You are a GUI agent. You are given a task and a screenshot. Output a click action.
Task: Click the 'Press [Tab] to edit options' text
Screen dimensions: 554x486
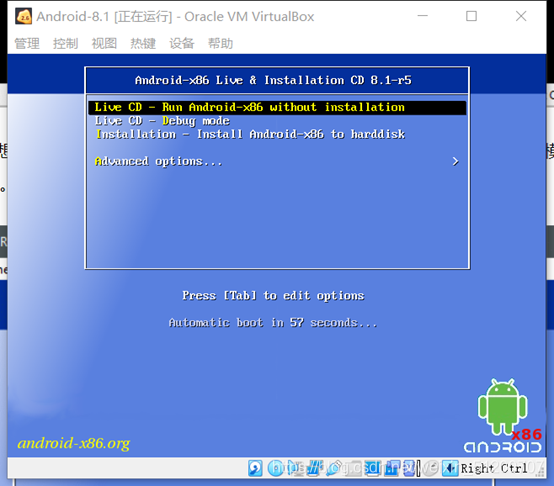click(273, 295)
